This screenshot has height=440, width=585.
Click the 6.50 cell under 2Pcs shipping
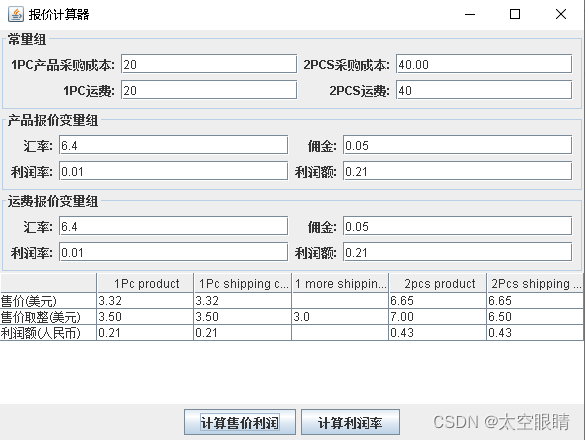535,316
